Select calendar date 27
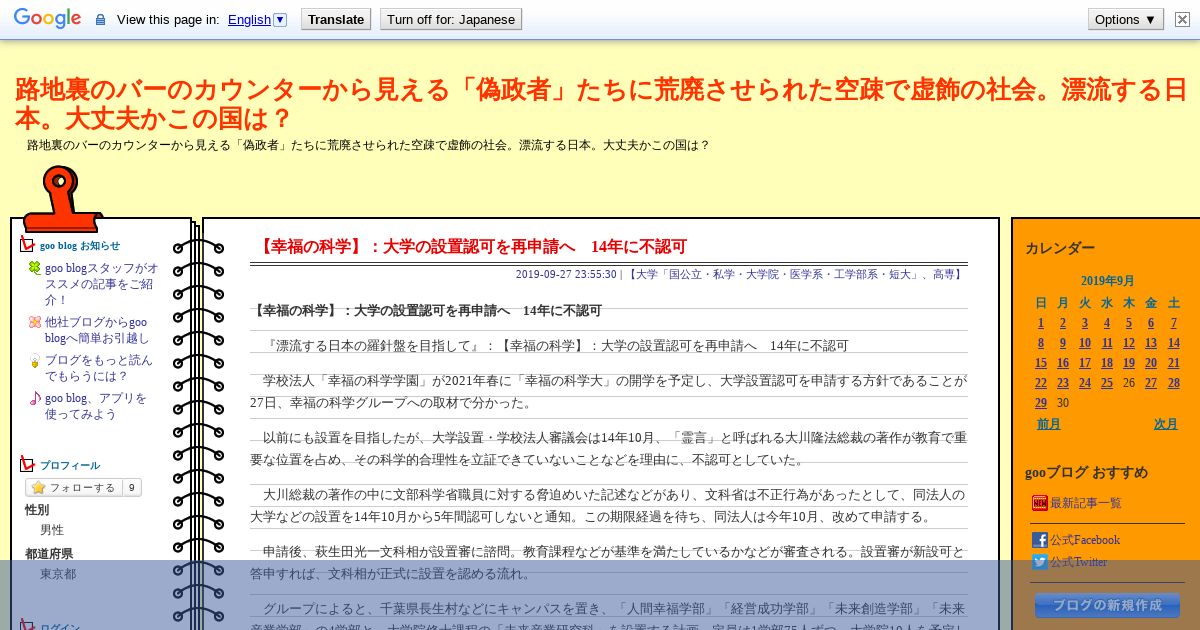The height and width of the screenshot is (630, 1200). pyautogui.click(x=1151, y=383)
